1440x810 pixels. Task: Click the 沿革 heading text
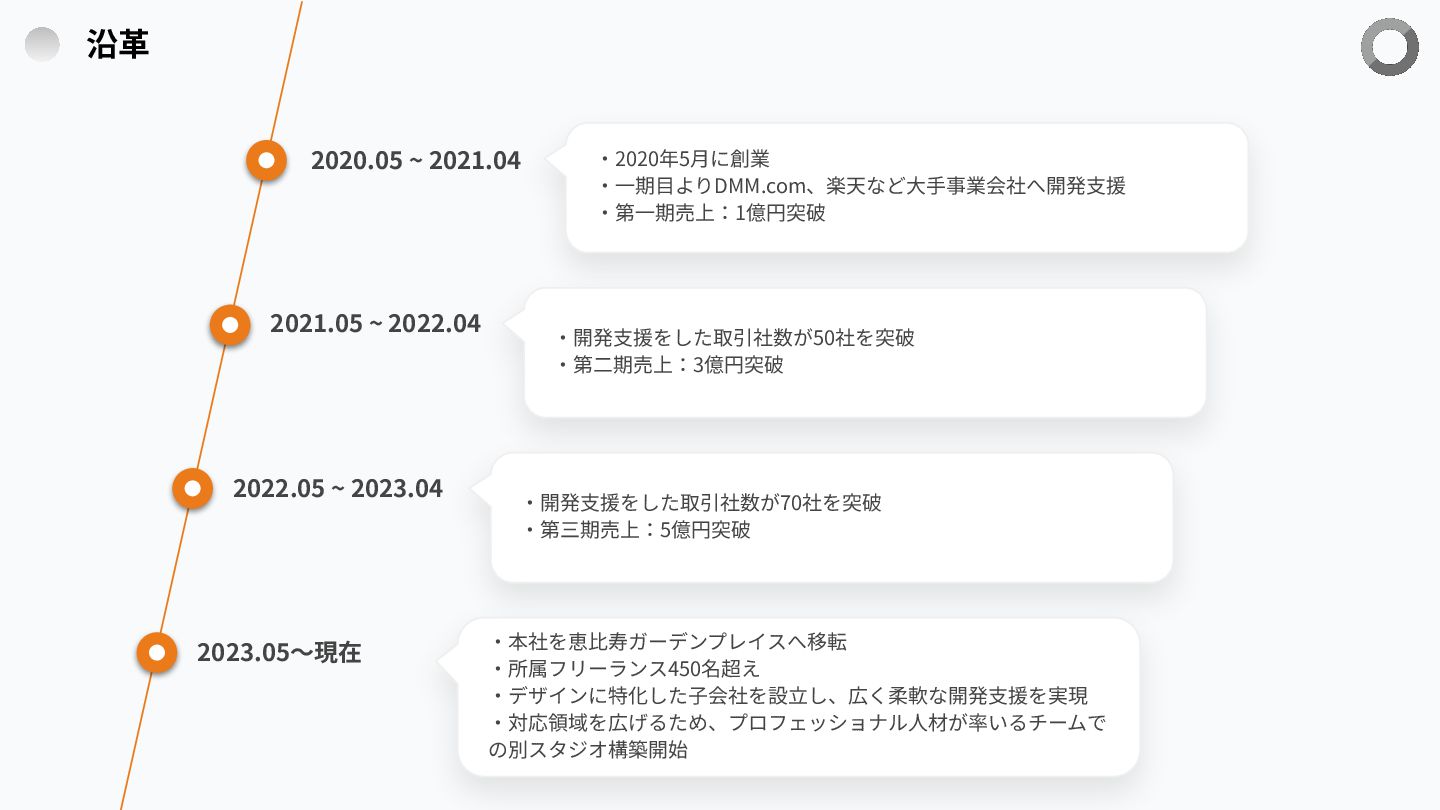pos(118,45)
